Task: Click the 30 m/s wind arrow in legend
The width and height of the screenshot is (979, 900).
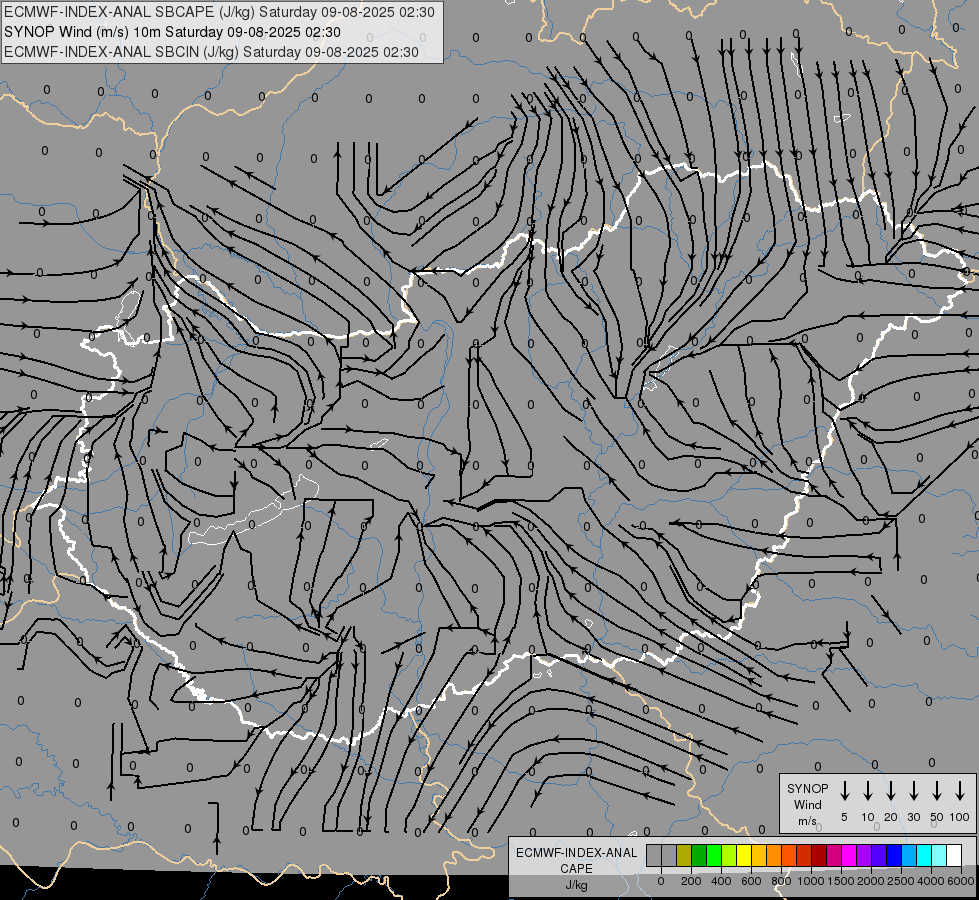Action: click(913, 791)
